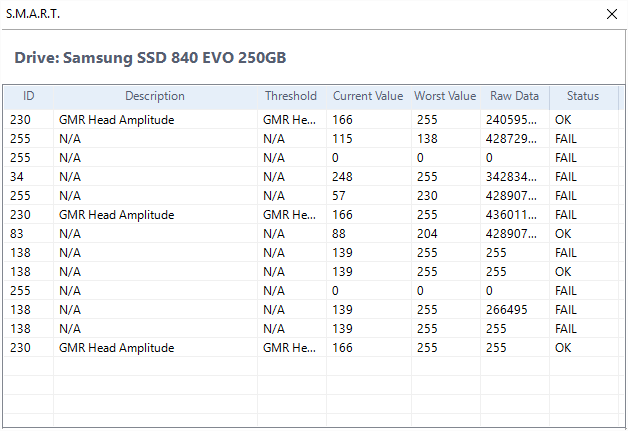Sort the table by ID column header

[x=28, y=96]
